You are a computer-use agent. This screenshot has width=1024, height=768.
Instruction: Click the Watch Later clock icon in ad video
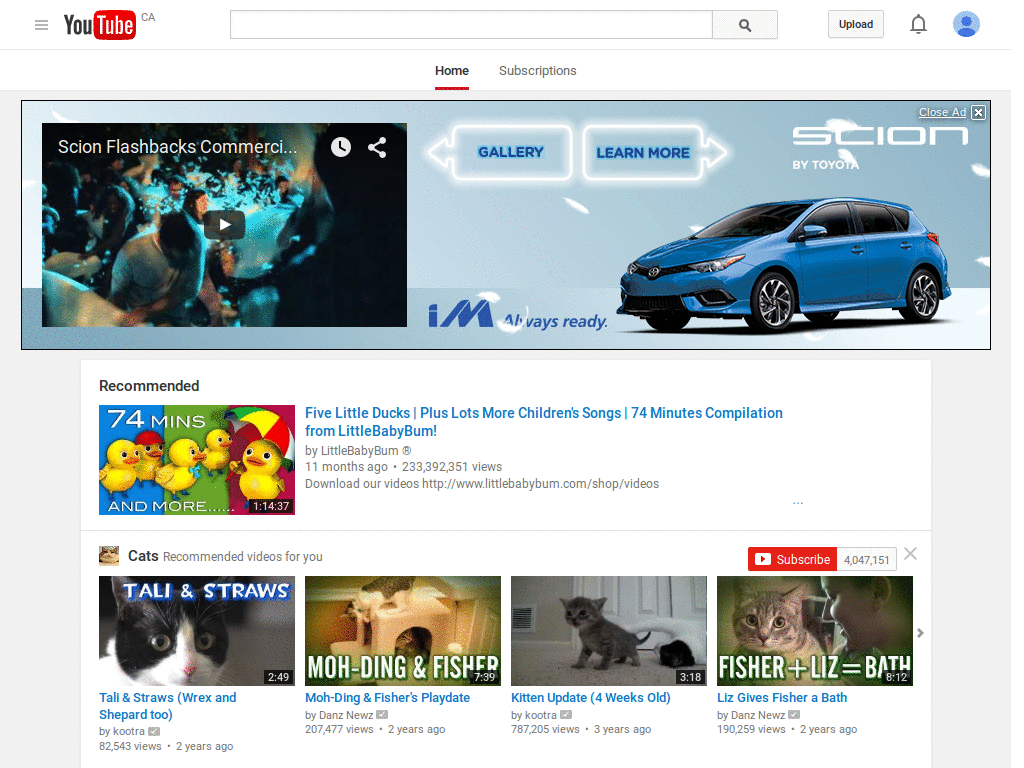click(x=340, y=147)
